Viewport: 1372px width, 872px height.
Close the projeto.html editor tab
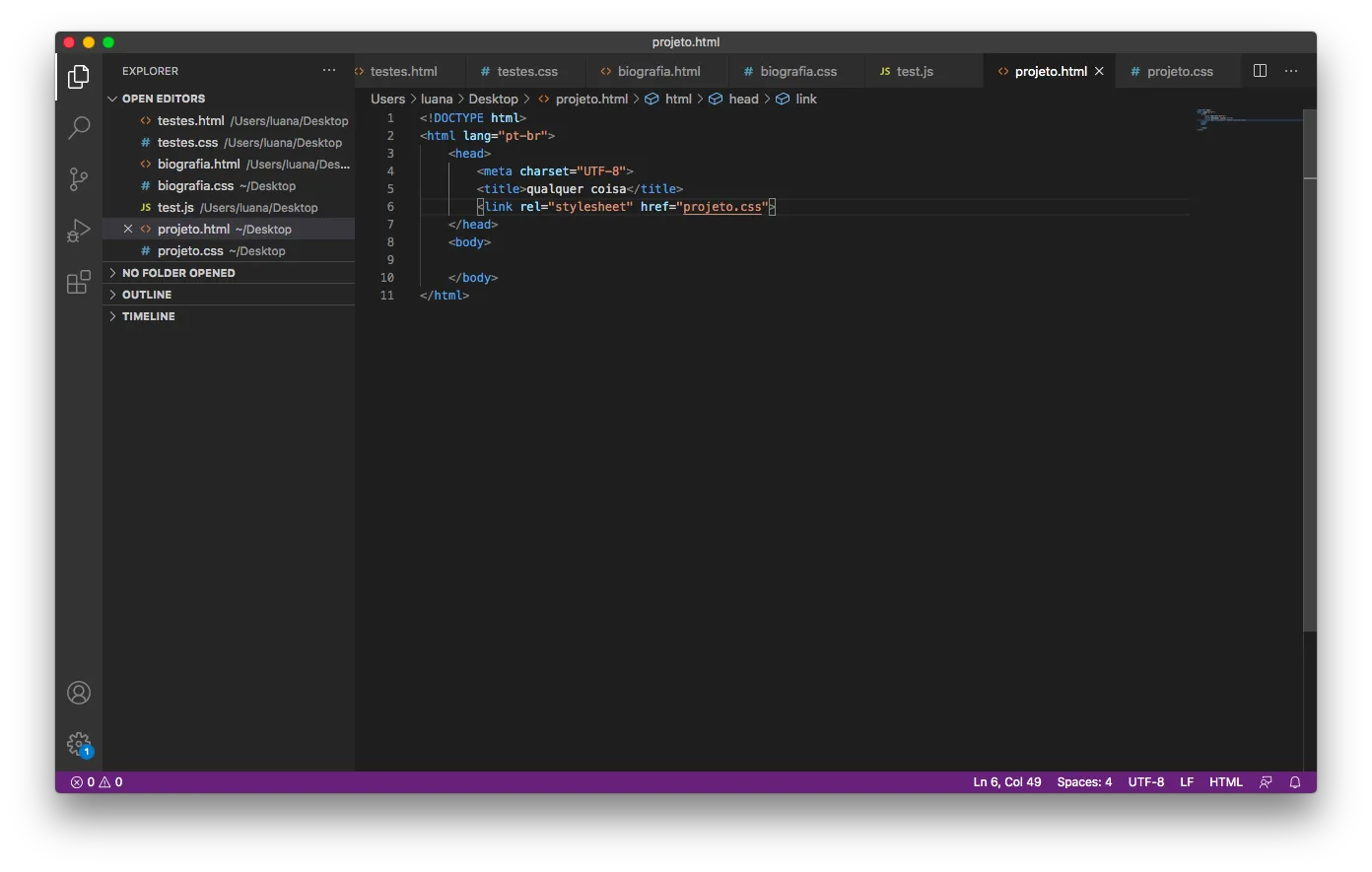coord(1099,71)
